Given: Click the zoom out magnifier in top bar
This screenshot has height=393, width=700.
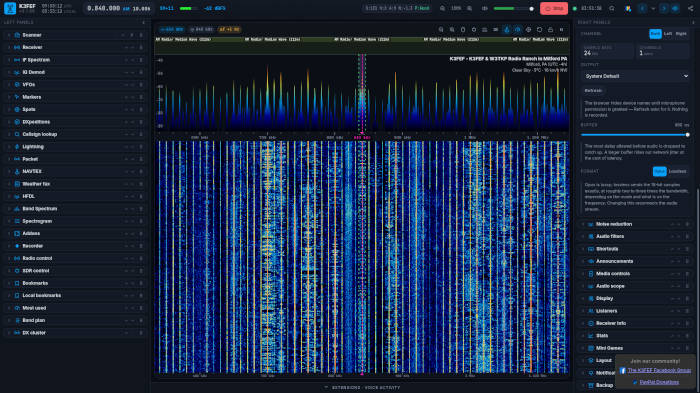Looking at the screenshot, I should [x=442, y=8].
